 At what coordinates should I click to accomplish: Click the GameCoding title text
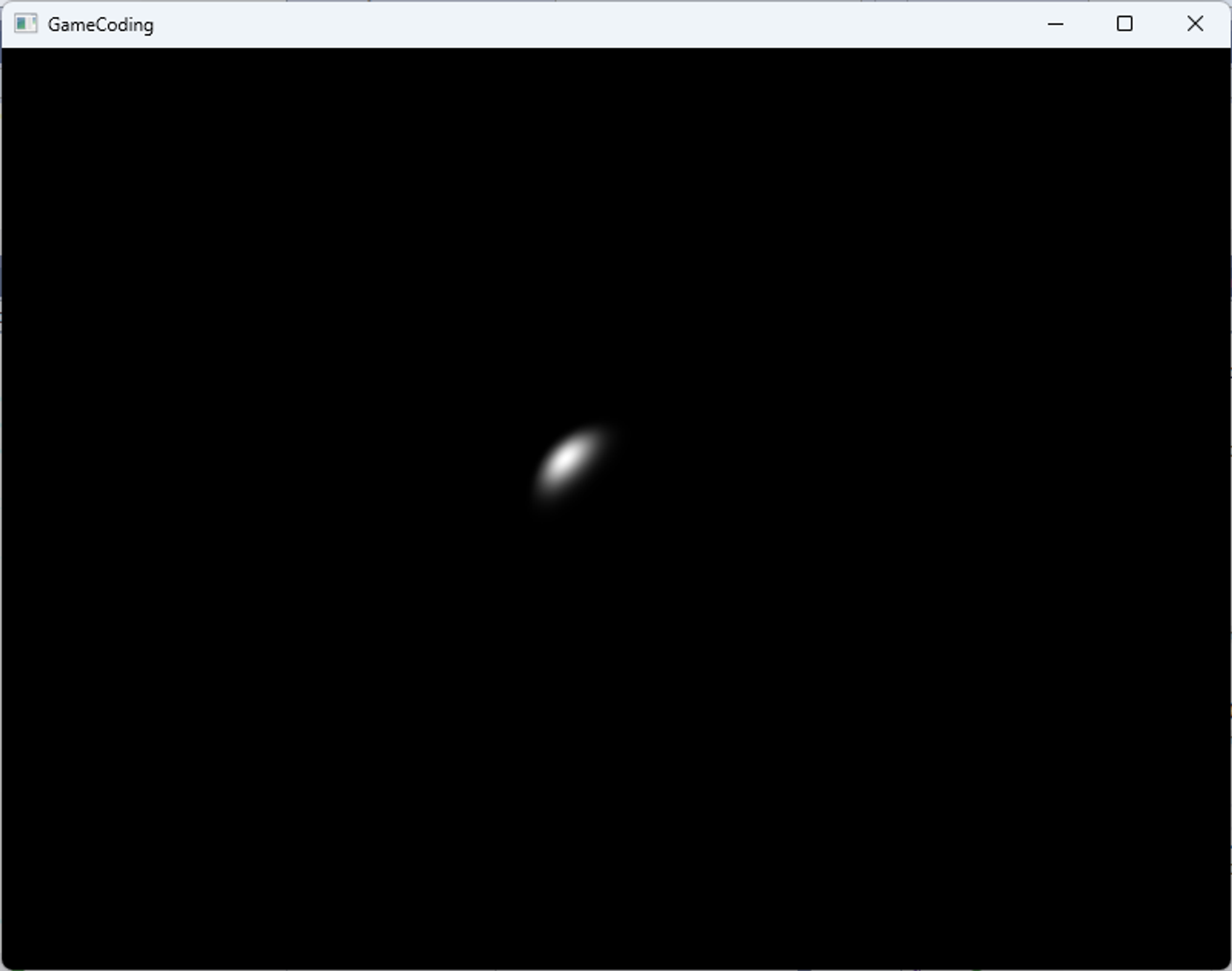tap(100, 25)
